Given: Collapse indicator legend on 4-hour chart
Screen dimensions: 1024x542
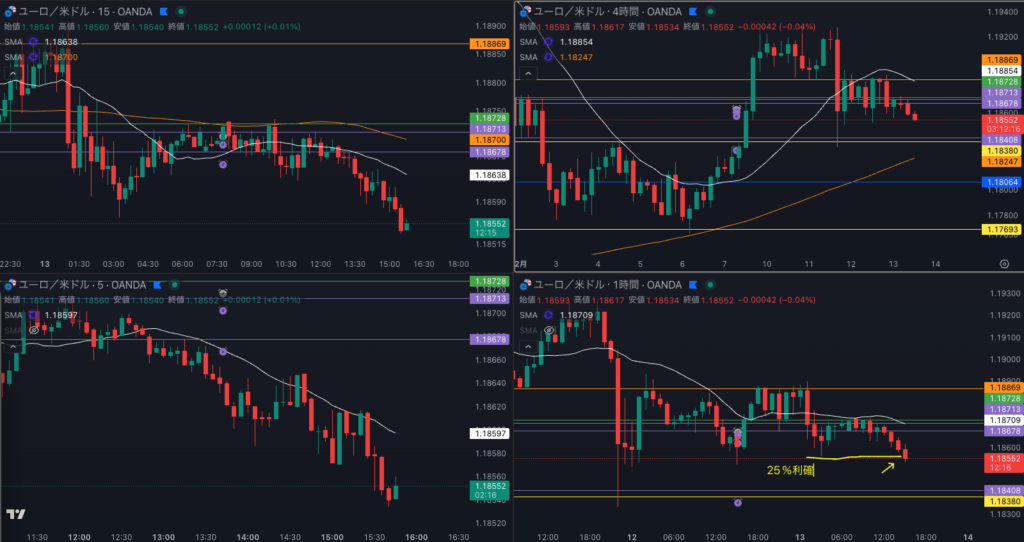Looking at the screenshot, I should 526,73.
